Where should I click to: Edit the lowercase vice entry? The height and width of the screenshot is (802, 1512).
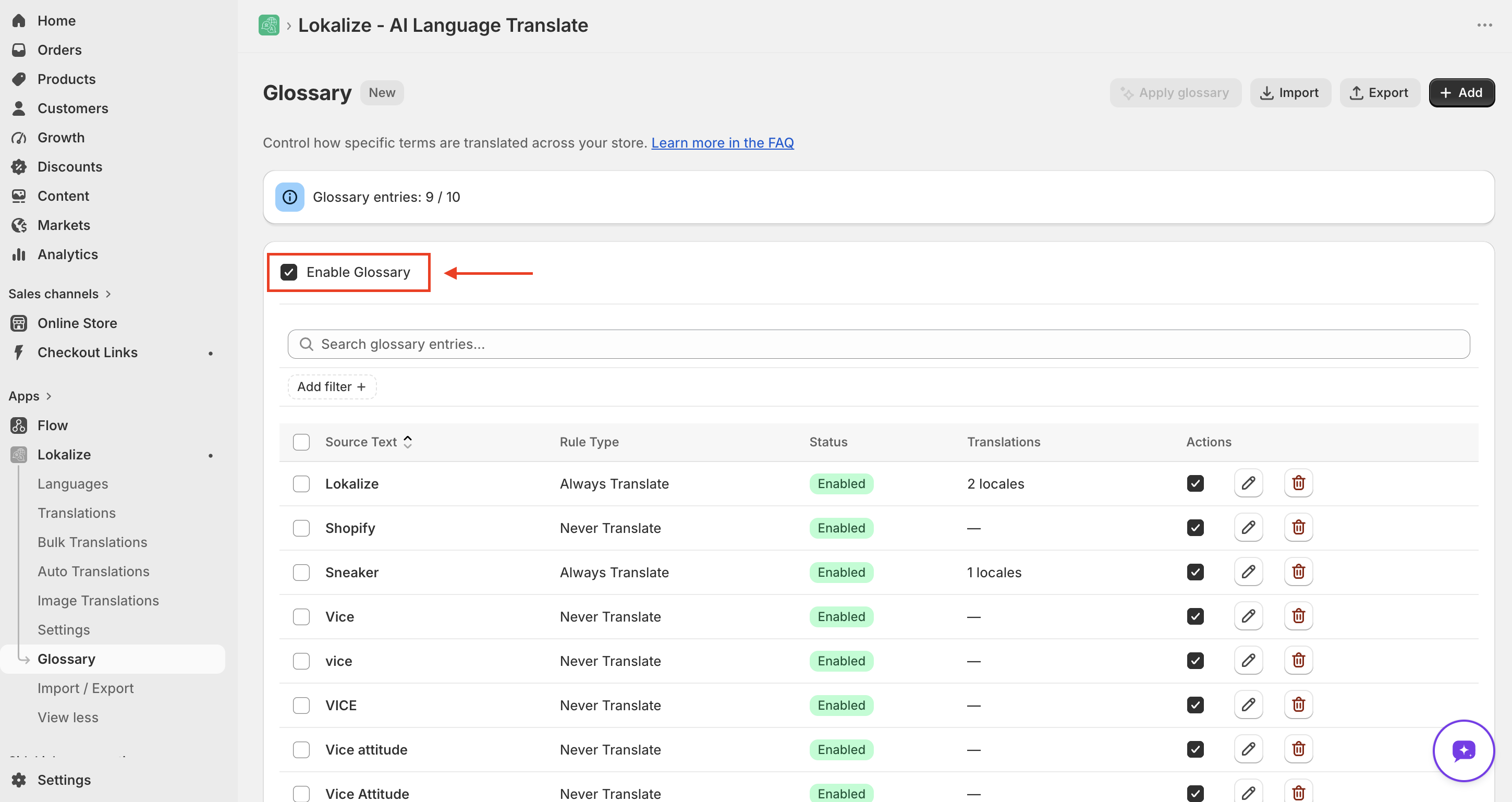pyautogui.click(x=1248, y=661)
